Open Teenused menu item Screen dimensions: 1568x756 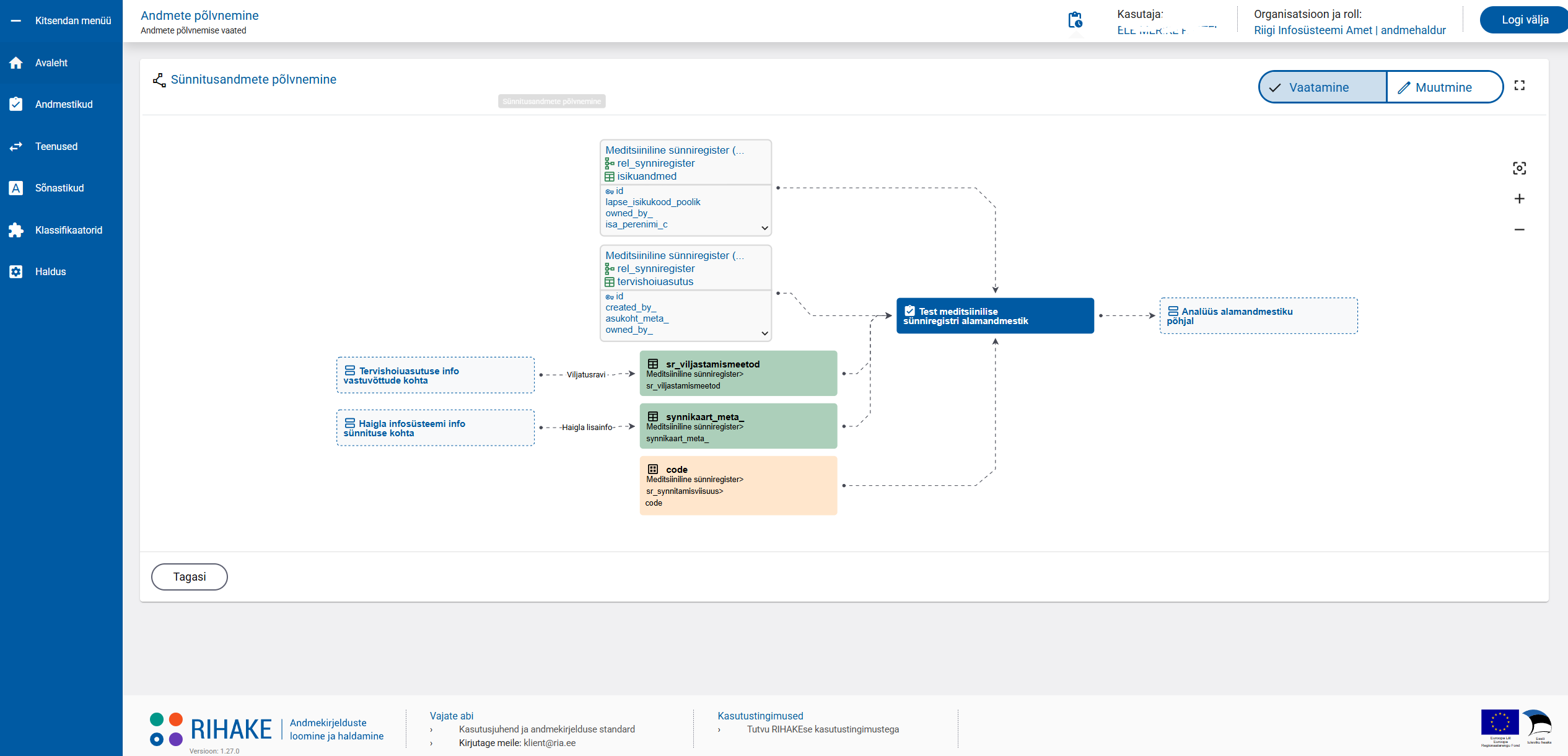tap(56, 146)
